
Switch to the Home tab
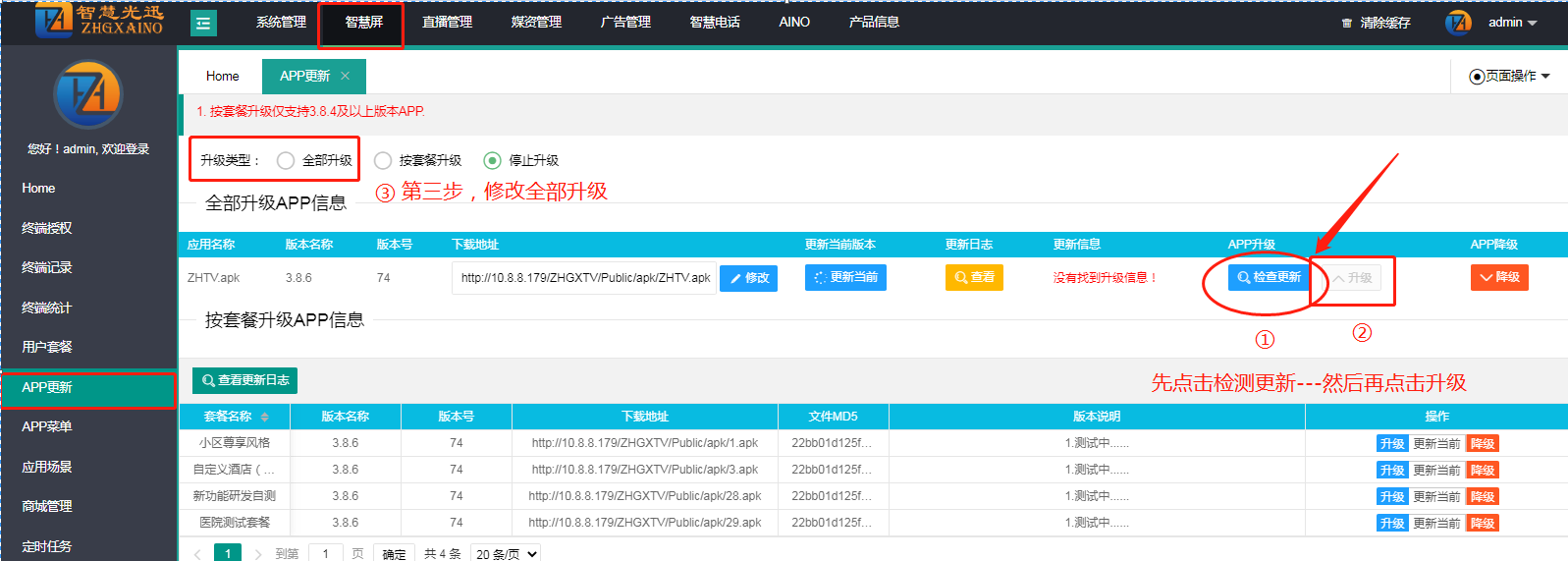[x=222, y=76]
